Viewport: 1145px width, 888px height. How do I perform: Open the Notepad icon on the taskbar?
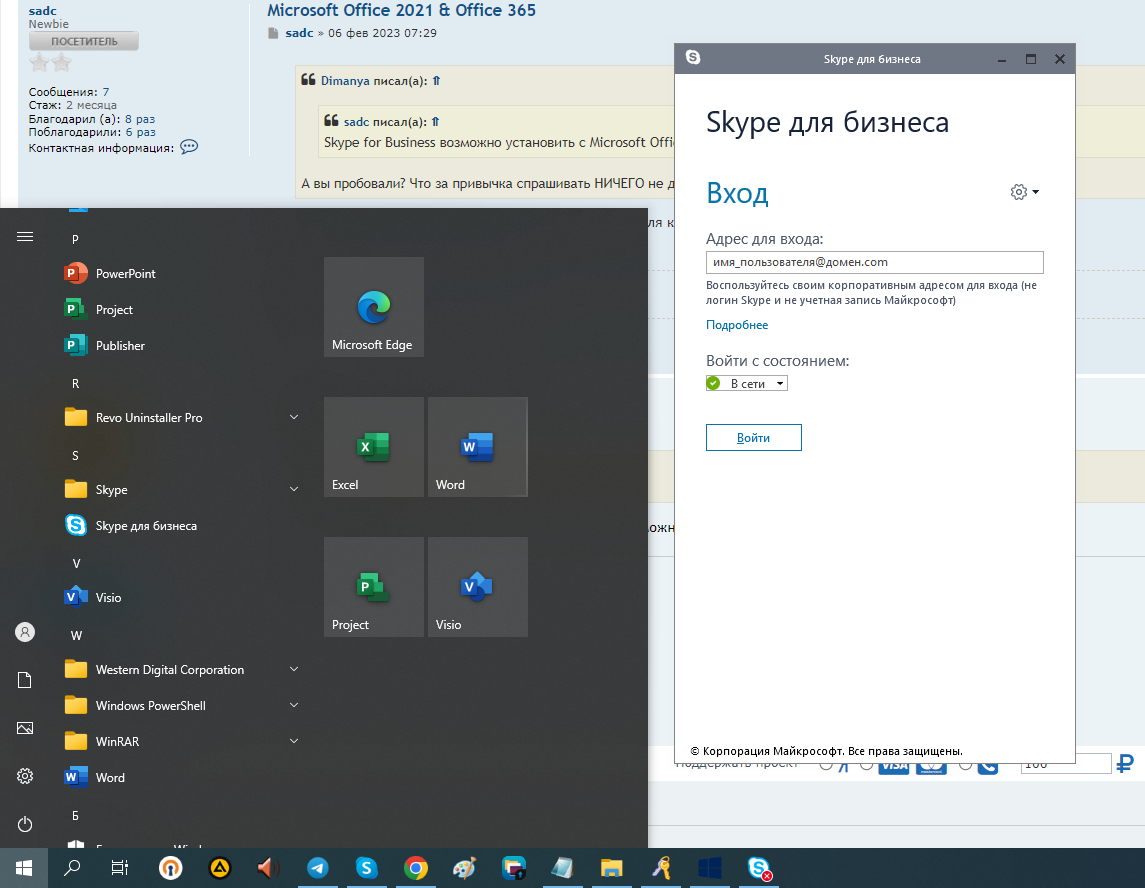point(562,868)
